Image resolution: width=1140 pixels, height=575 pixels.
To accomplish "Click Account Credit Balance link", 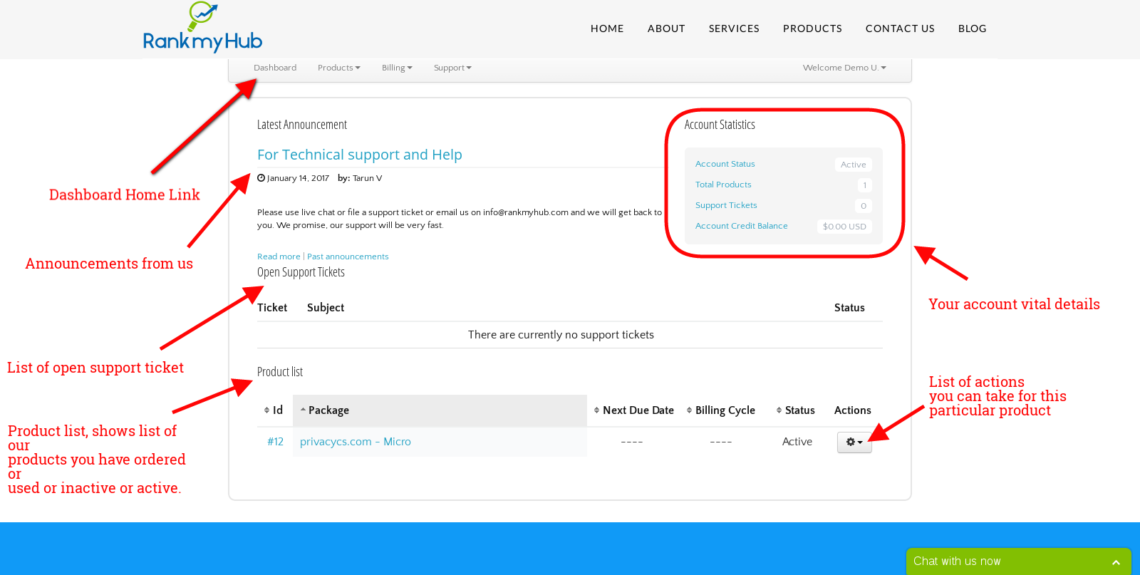I will tap(741, 226).
